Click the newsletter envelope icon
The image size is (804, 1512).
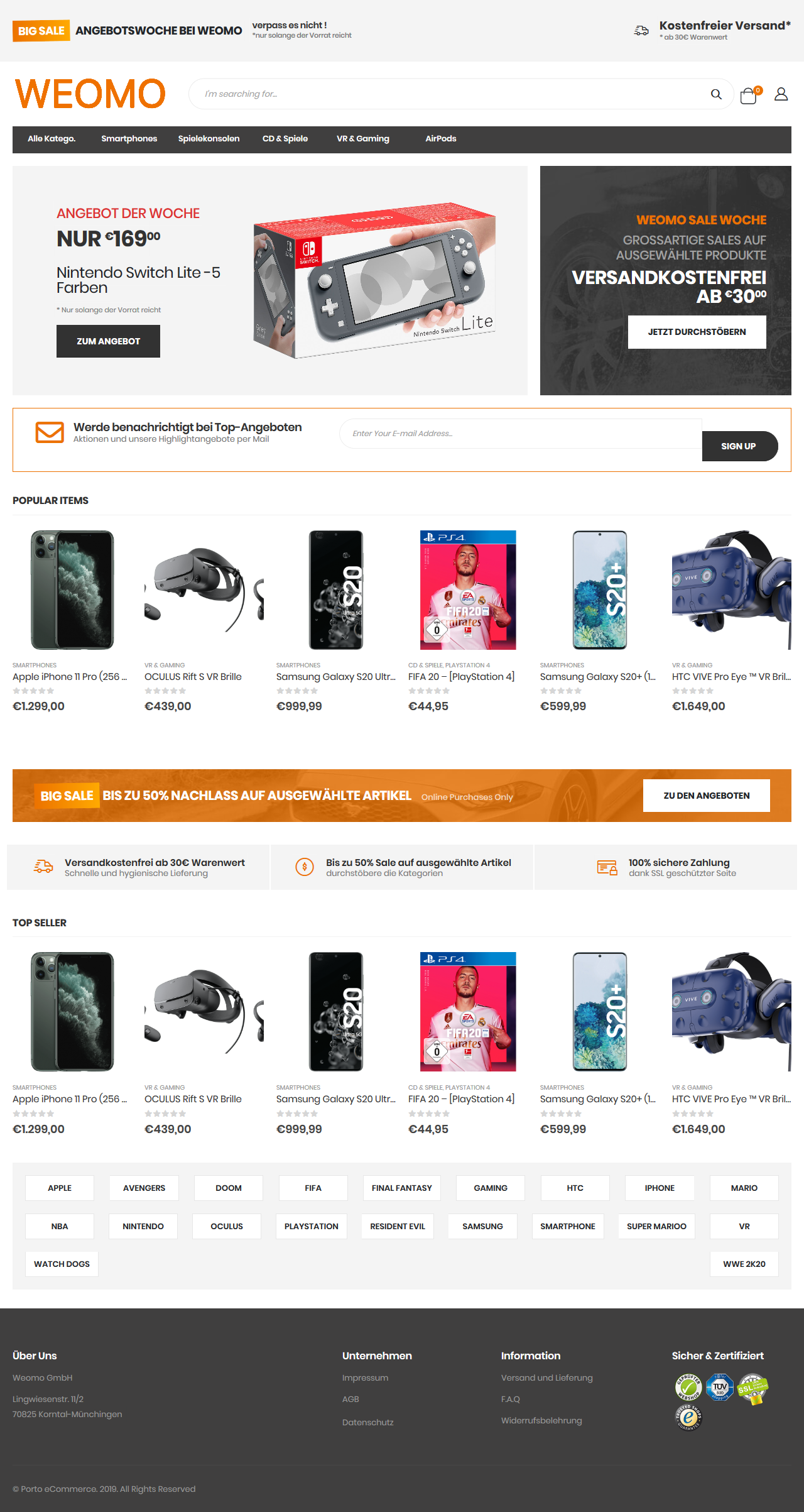(50, 432)
